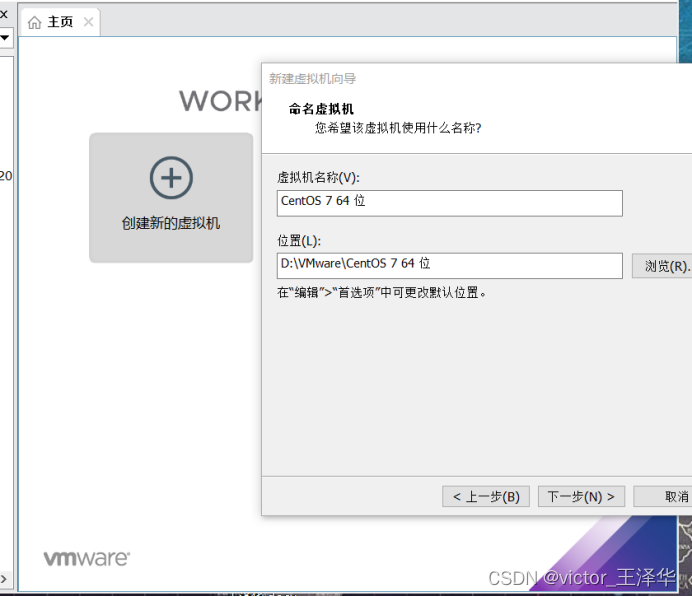The width and height of the screenshot is (692, 597).
Task: Click the hint about changing default location
Action: click(382, 292)
